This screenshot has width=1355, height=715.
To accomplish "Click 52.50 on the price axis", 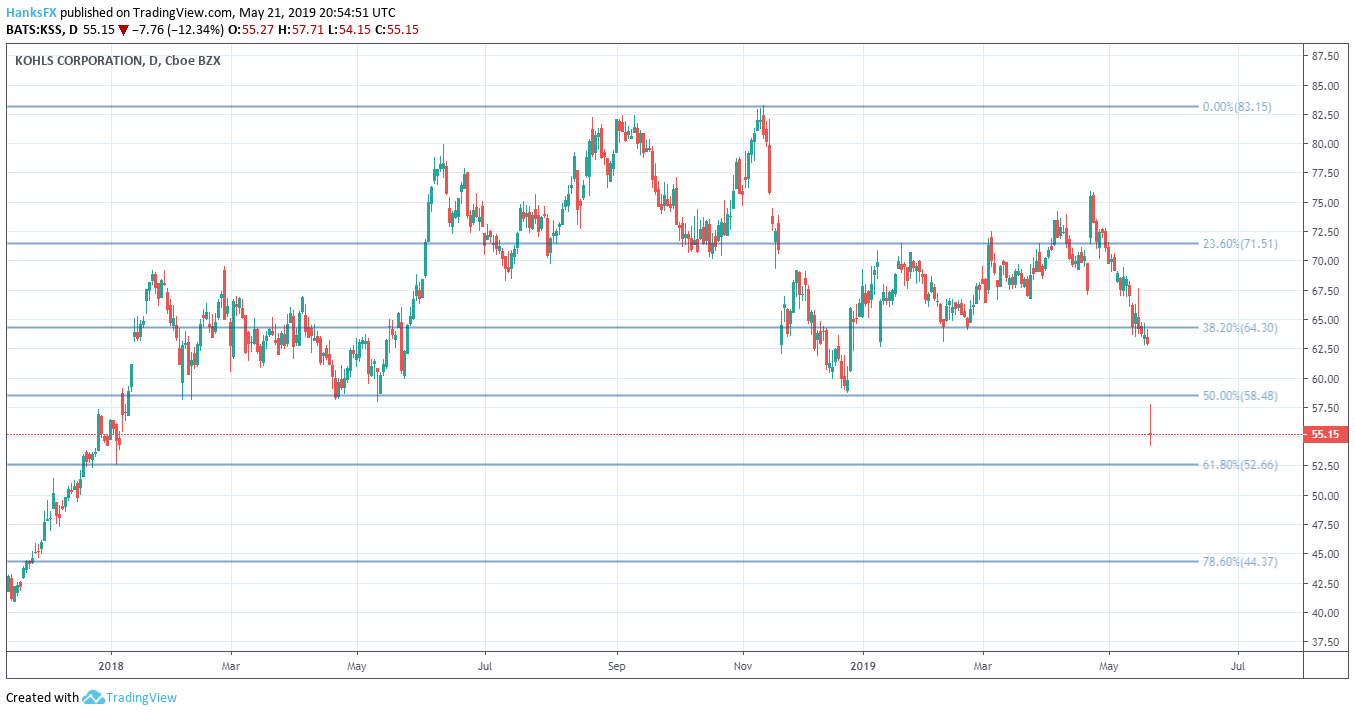I will (1327, 466).
